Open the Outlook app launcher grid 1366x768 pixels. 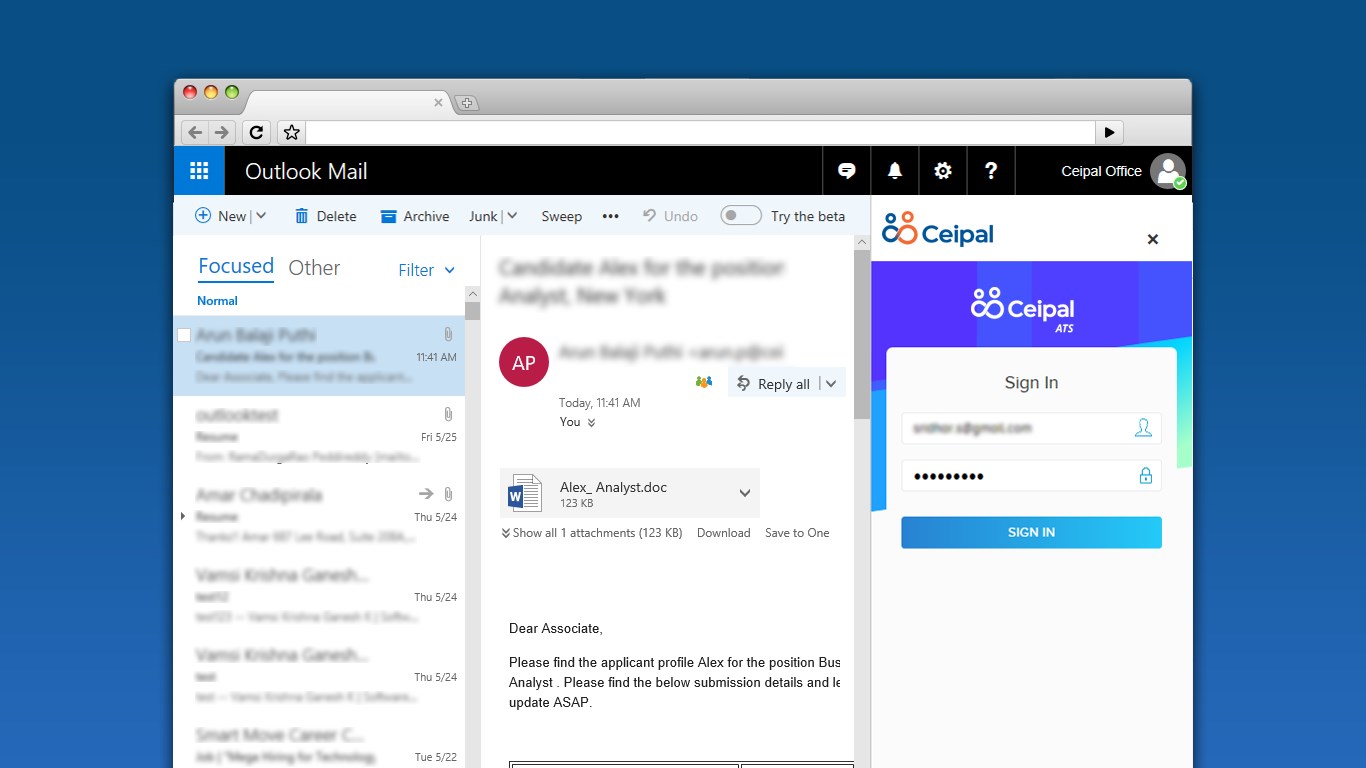pos(199,171)
